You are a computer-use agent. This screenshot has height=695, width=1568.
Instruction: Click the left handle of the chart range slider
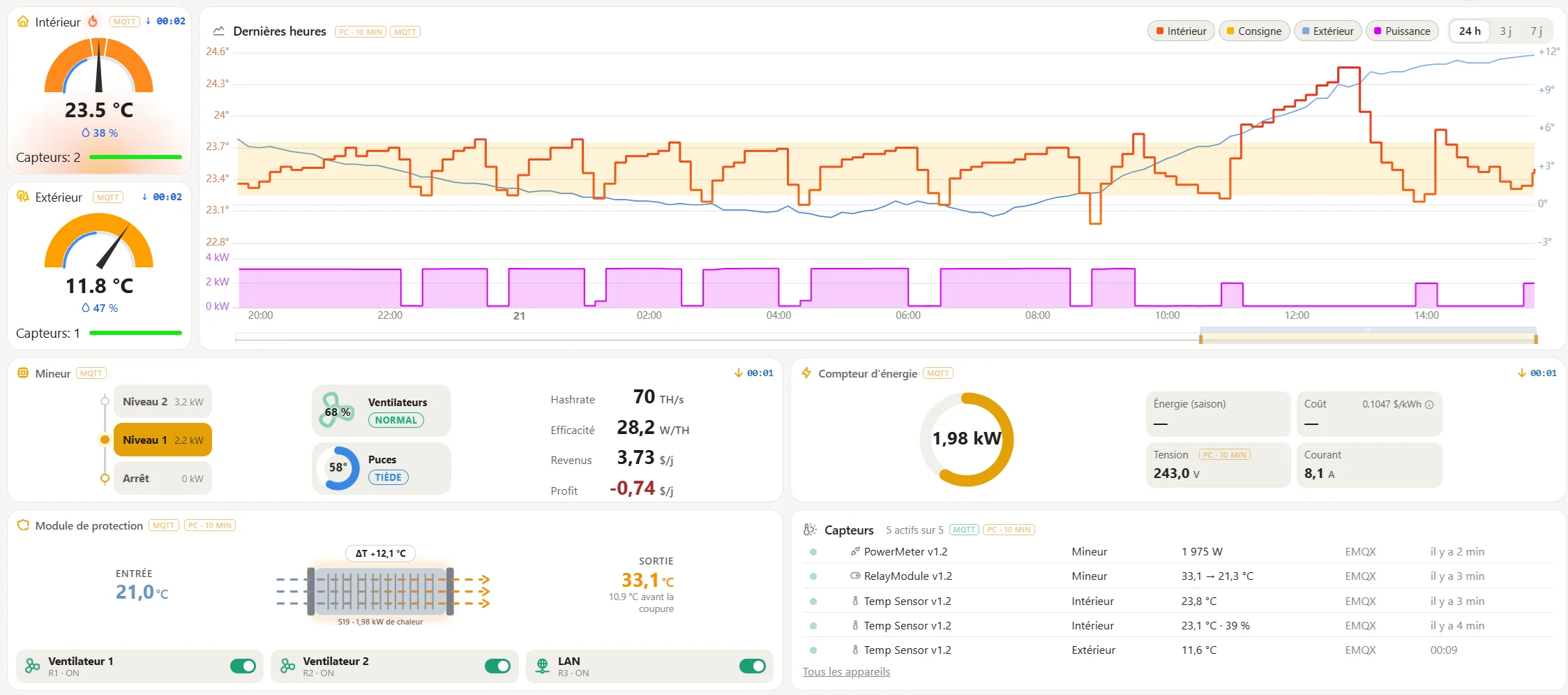point(1200,339)
